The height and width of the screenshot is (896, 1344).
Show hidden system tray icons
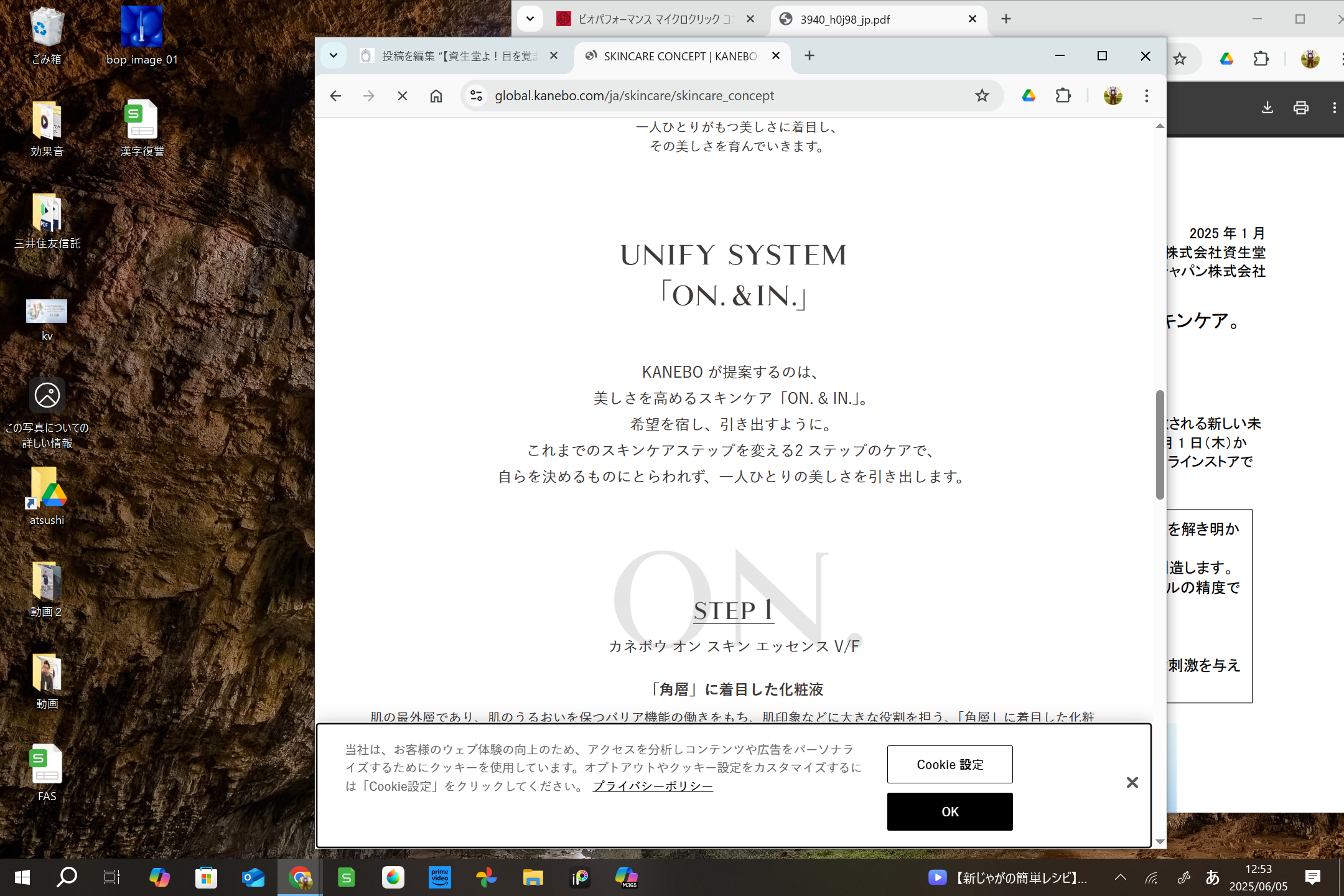[x=1121, y=877]
